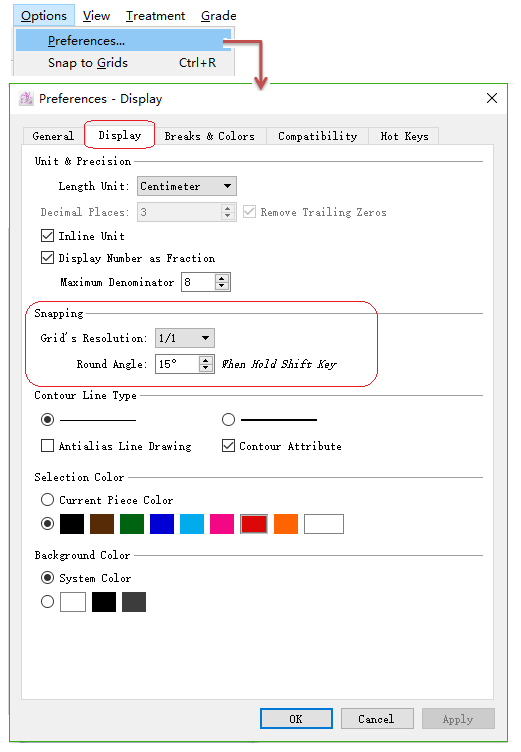Click the Cancel button
Screen dimensions: 521x752
[377, 718]
